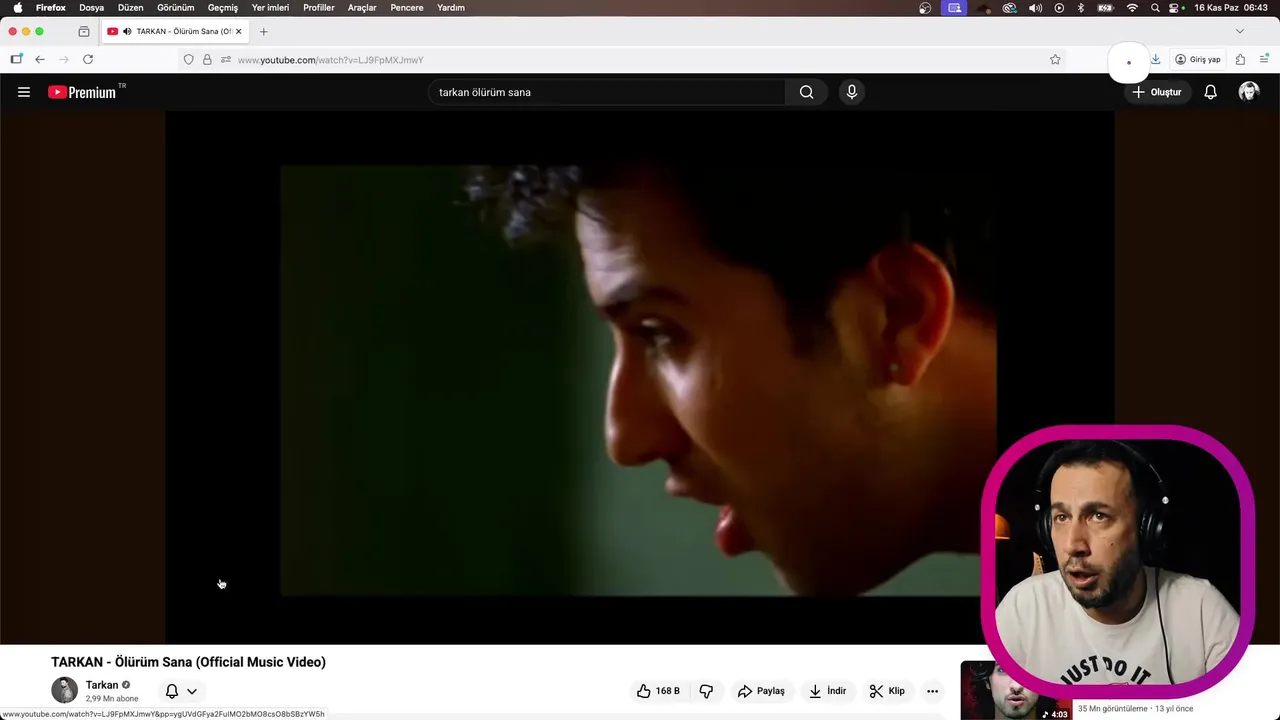Go back with the browser back arrow

point(40,60)
